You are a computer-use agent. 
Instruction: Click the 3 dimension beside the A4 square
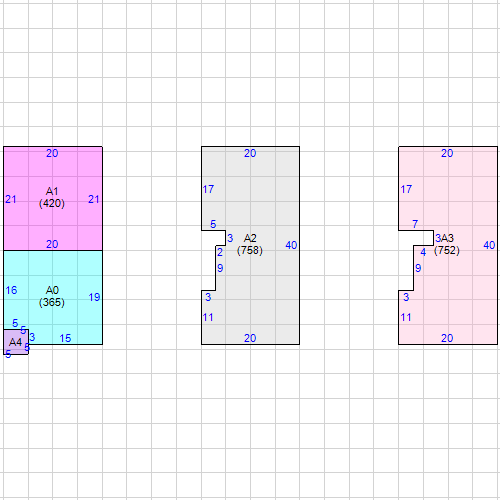[32, 337]
